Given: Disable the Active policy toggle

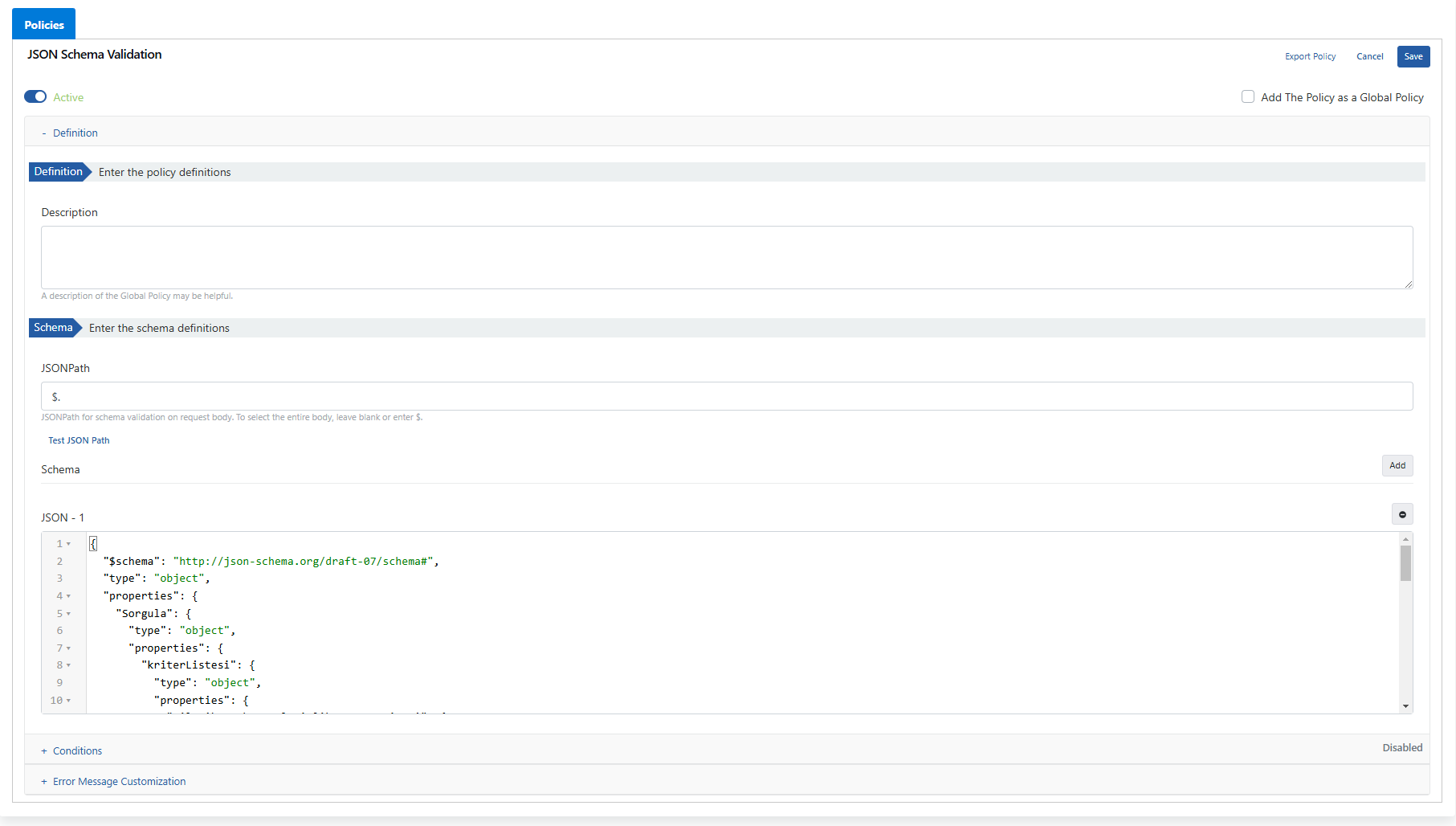Looking at the screenshot, I should click(x=35, y=96).
